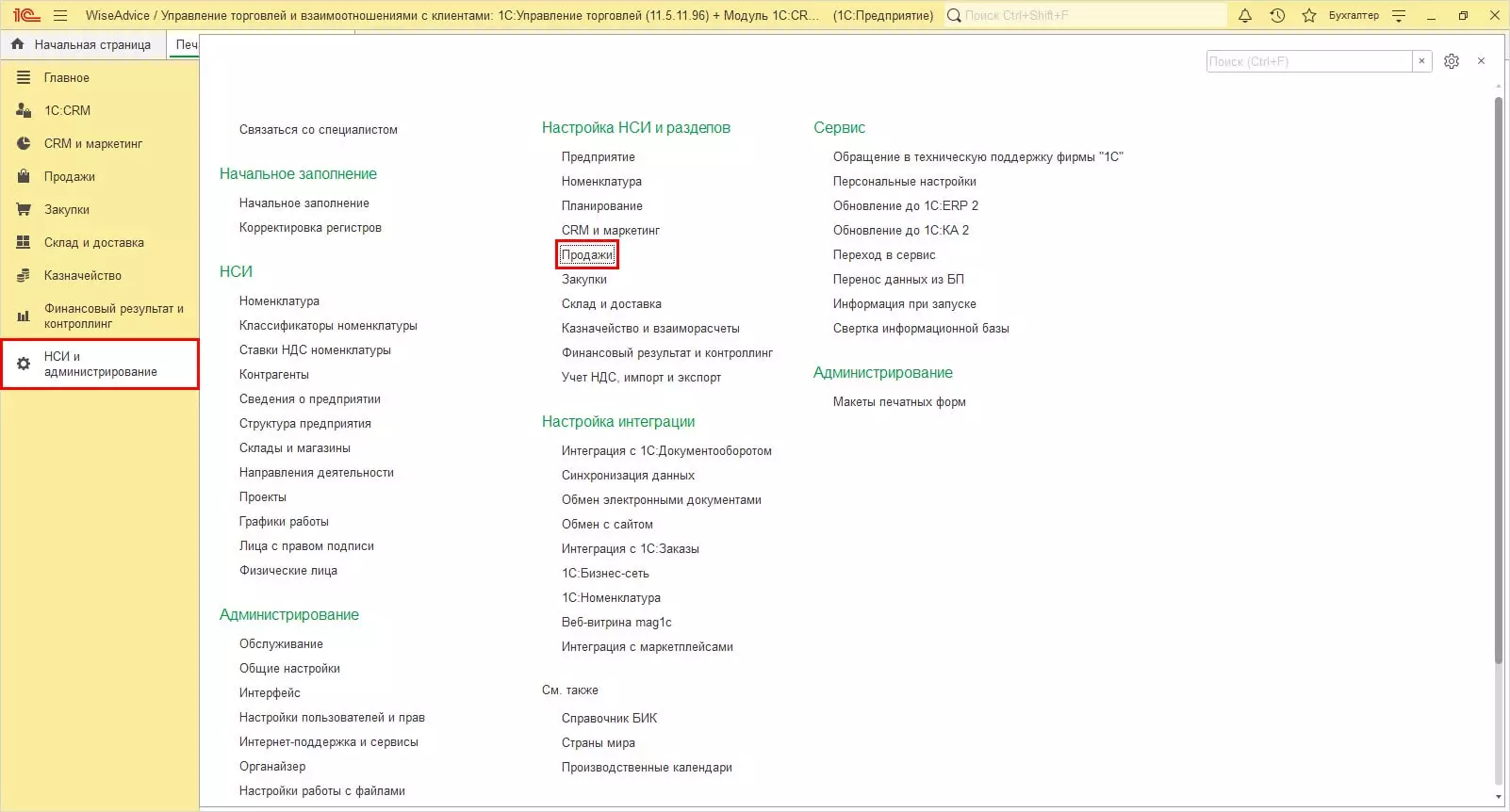The image size is (1510, 812).
Task: Open Обновление до 1С:ERP 2 link
Action: tap(906, 205)
